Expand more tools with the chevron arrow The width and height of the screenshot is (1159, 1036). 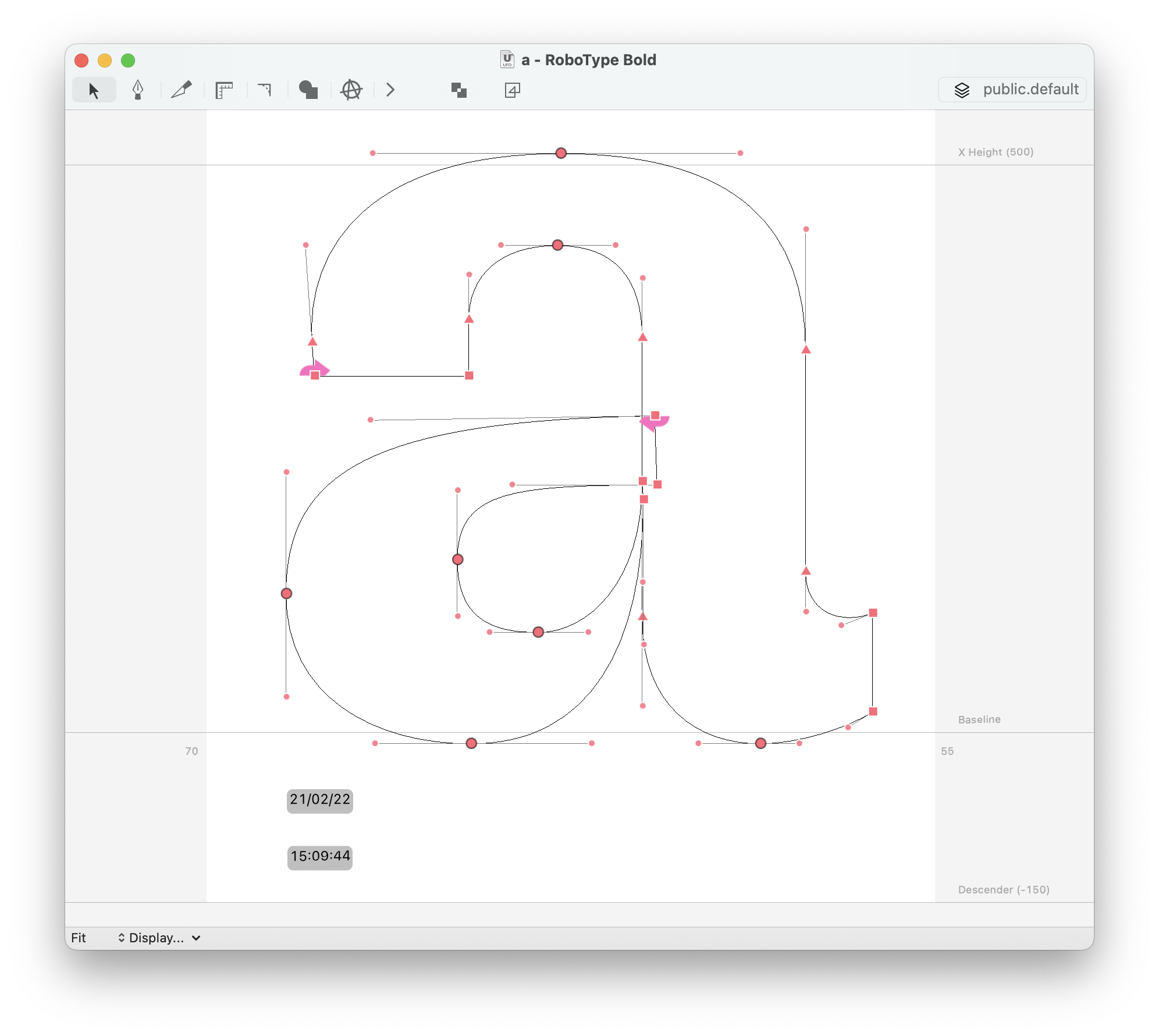click(390, 90)
